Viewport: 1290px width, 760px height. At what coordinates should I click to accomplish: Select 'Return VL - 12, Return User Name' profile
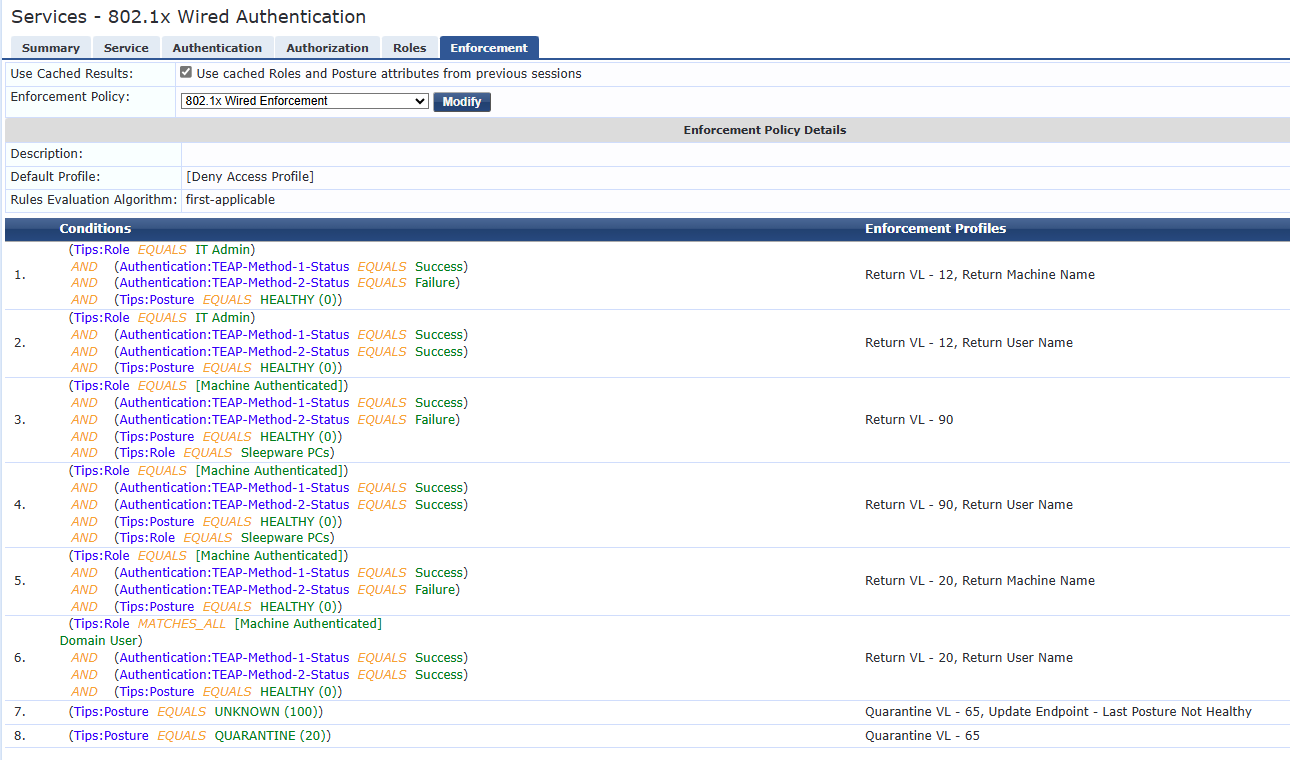pos(969,343)
